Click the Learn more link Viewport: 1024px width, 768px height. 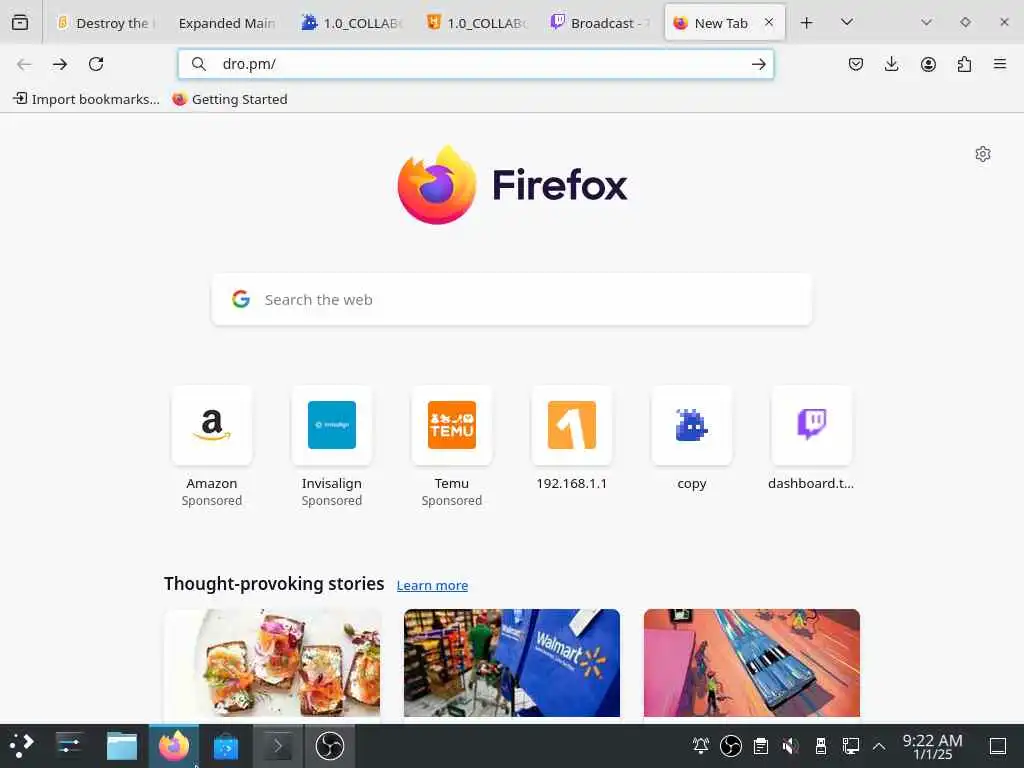(x=432, y=585)
